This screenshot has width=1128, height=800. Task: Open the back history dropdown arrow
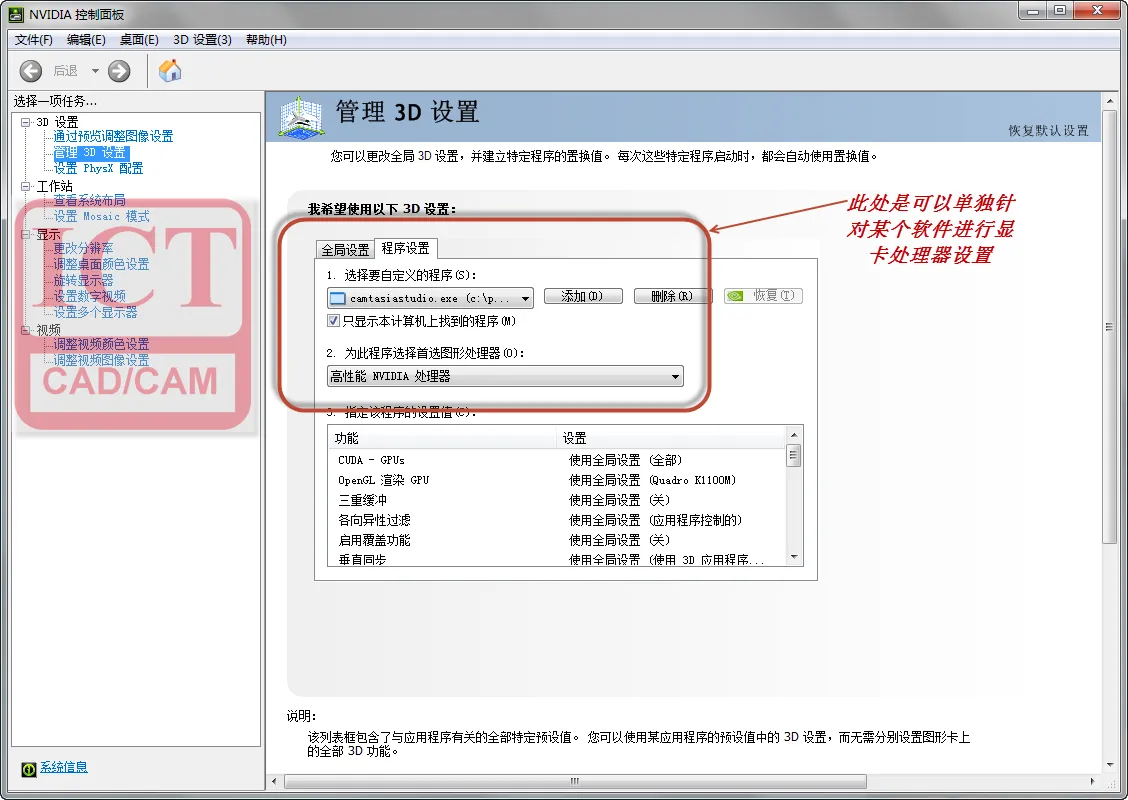coord(95,70)
